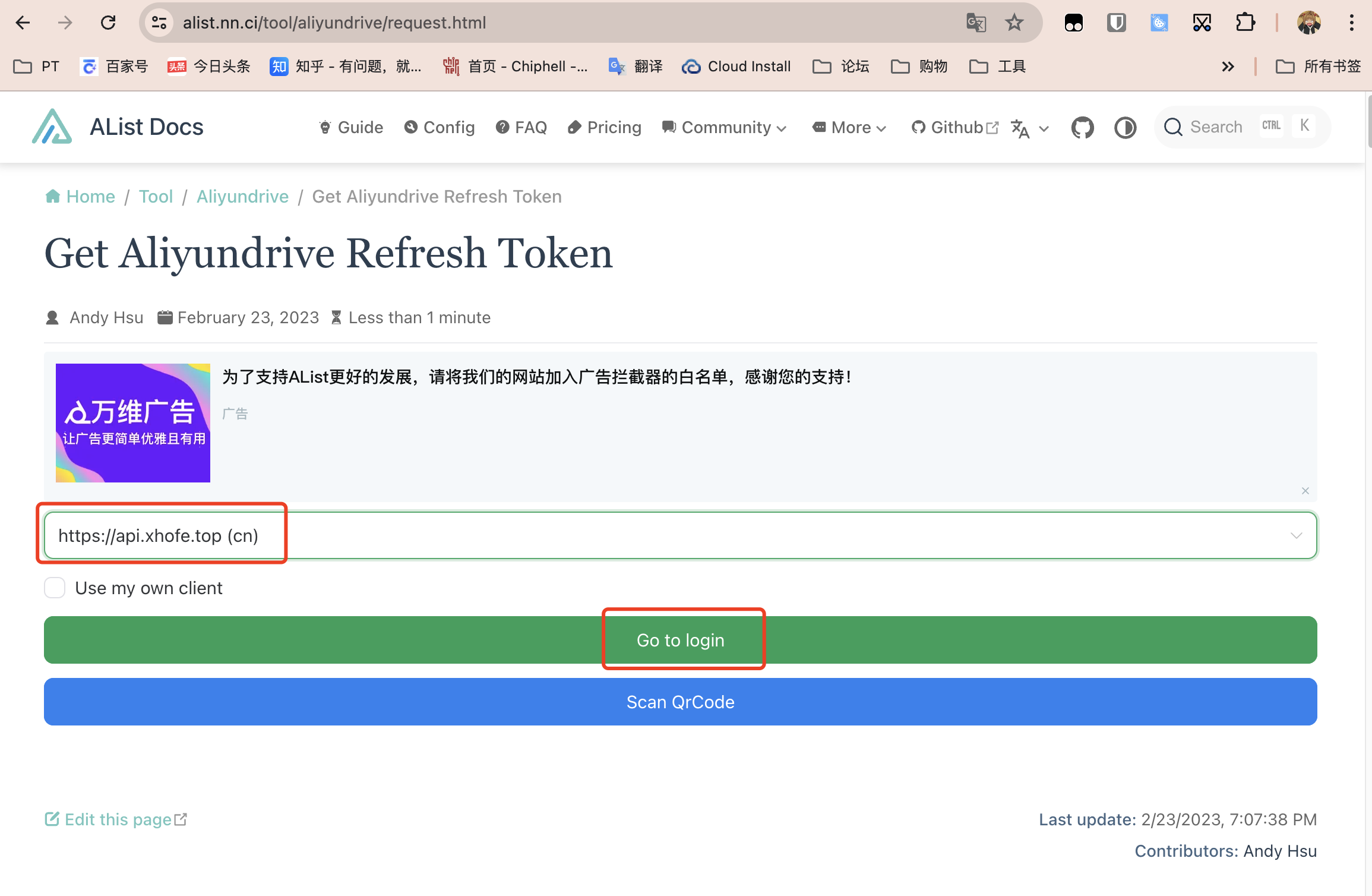Click the ad text about 白名单
Image resolution: width=1372 pixels, height=896 pixels.
537,377
